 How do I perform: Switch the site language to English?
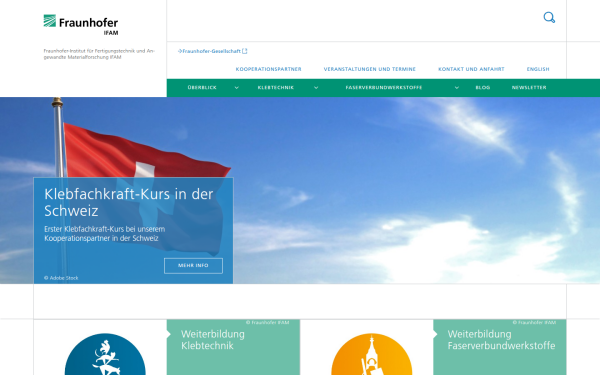point(538,69)
